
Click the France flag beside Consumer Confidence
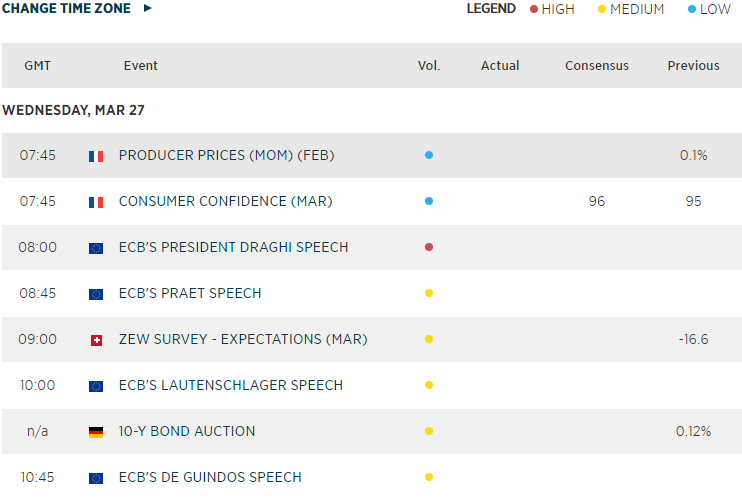pyautogui.click(x=96, y=202)
